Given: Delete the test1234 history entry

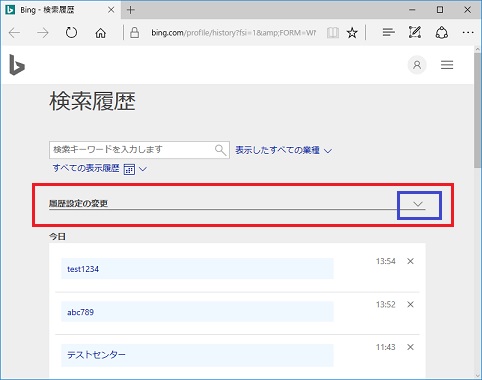Looking at the screenshot, I should tap(410, 261).
